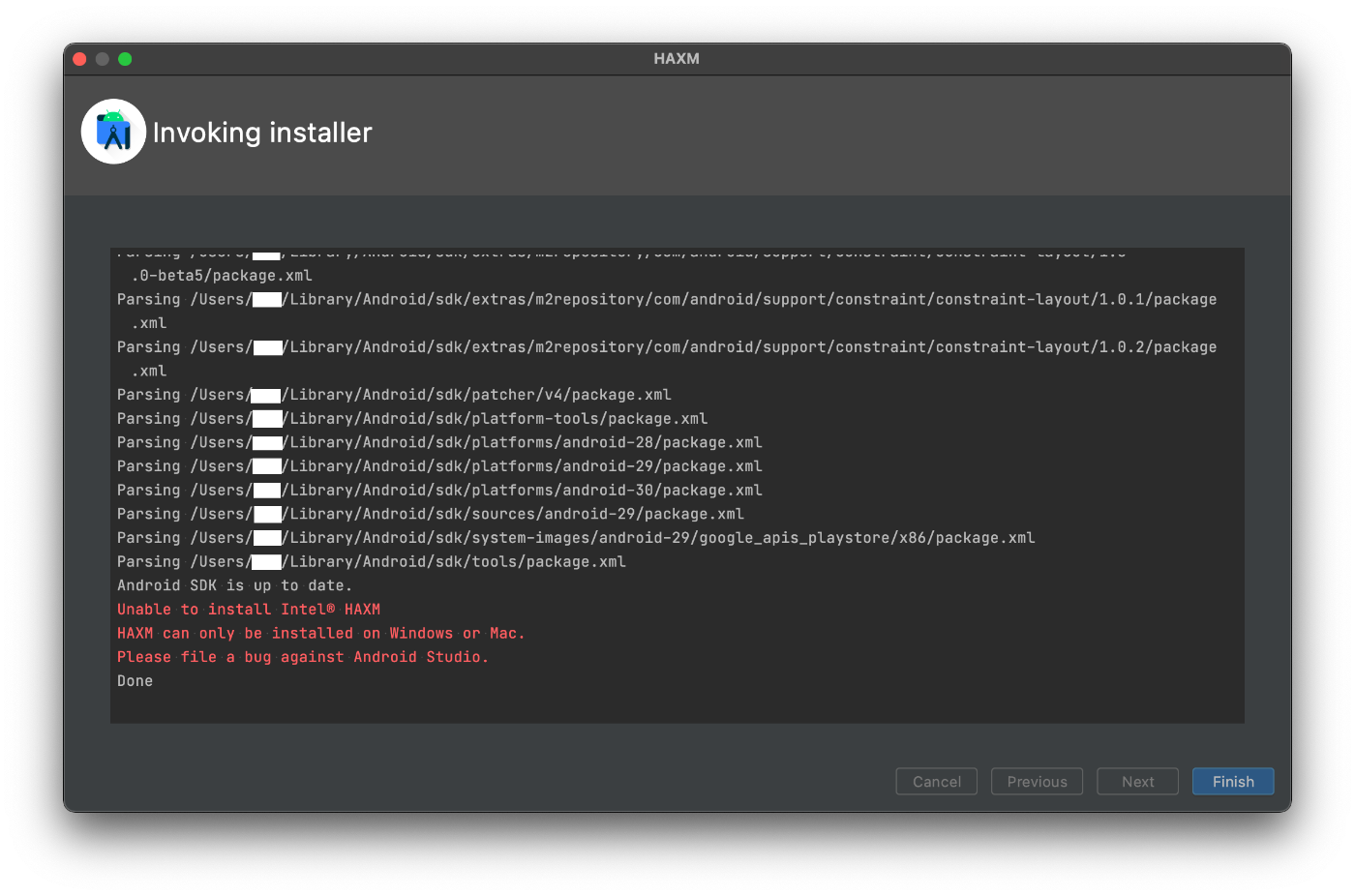Click the disabled Cancel button
The width and height of the screenshot is (1355, 896).
937,782
